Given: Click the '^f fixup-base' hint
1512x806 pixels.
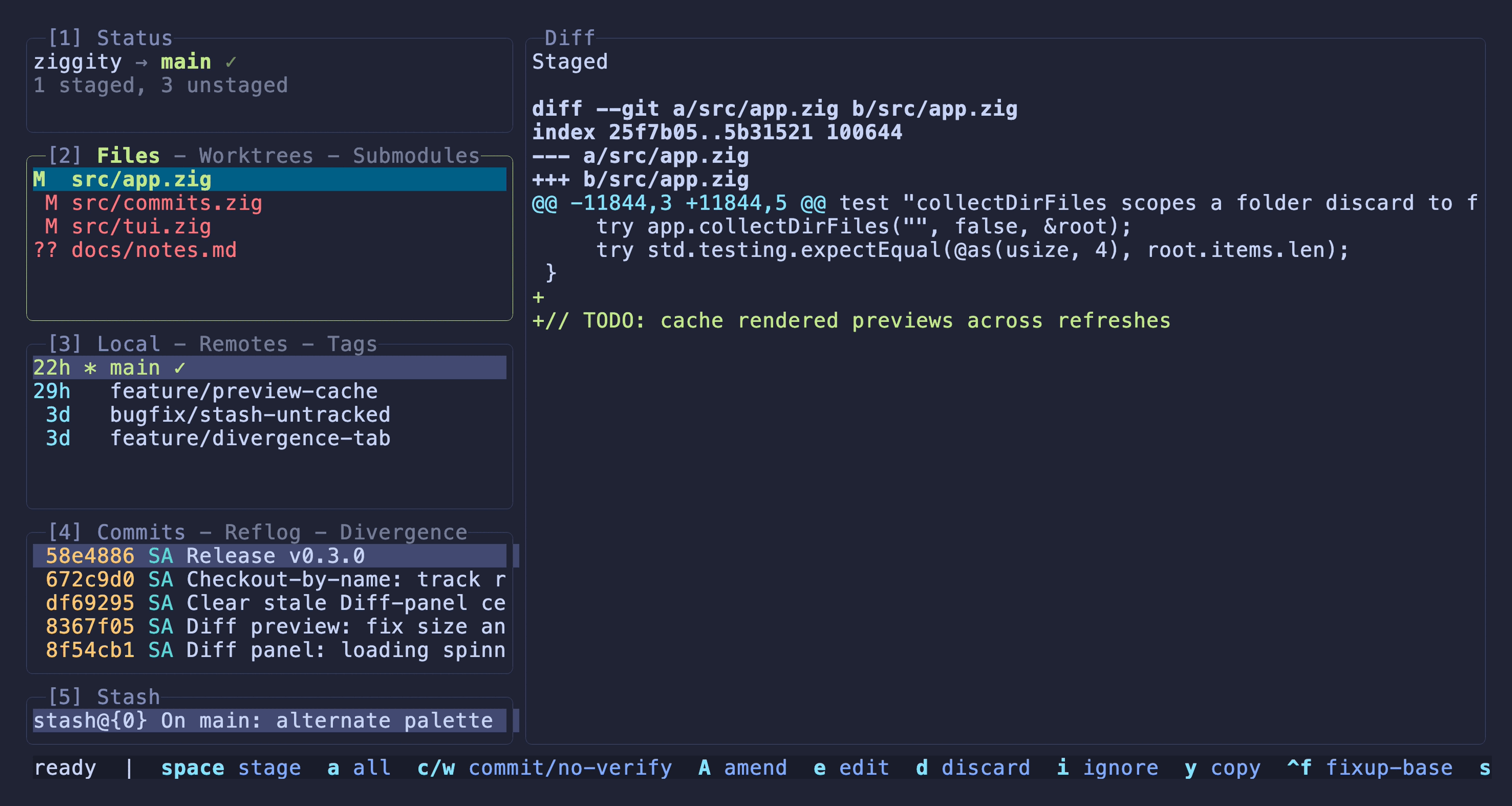Looking at the screenshot, I should [x=1369, y=768].
